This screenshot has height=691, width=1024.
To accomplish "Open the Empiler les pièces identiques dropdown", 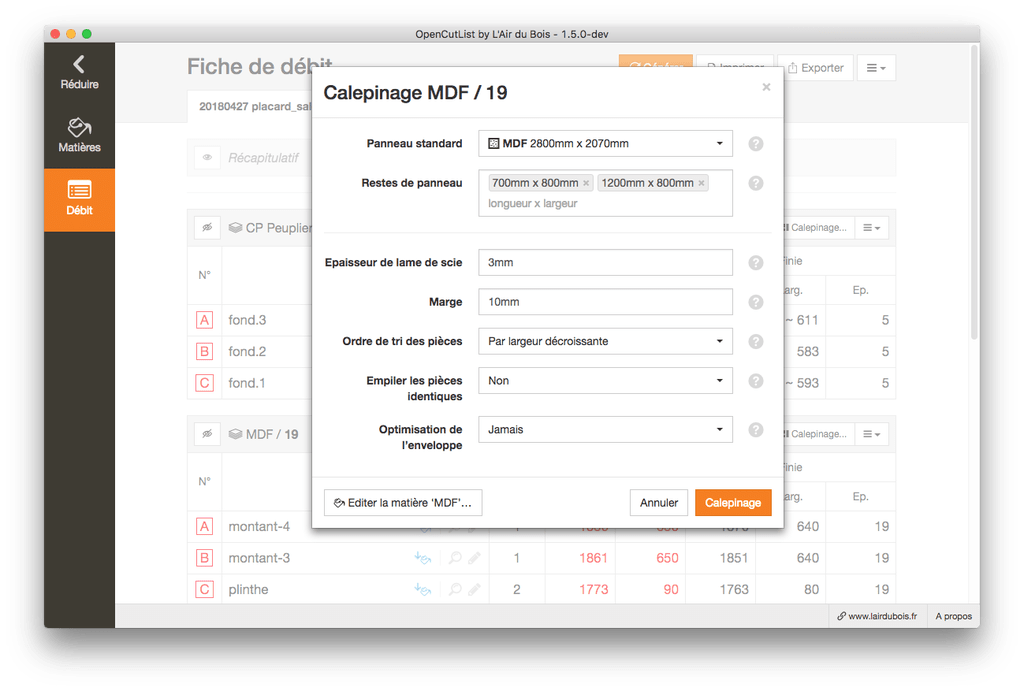I will tap(605, 381).
